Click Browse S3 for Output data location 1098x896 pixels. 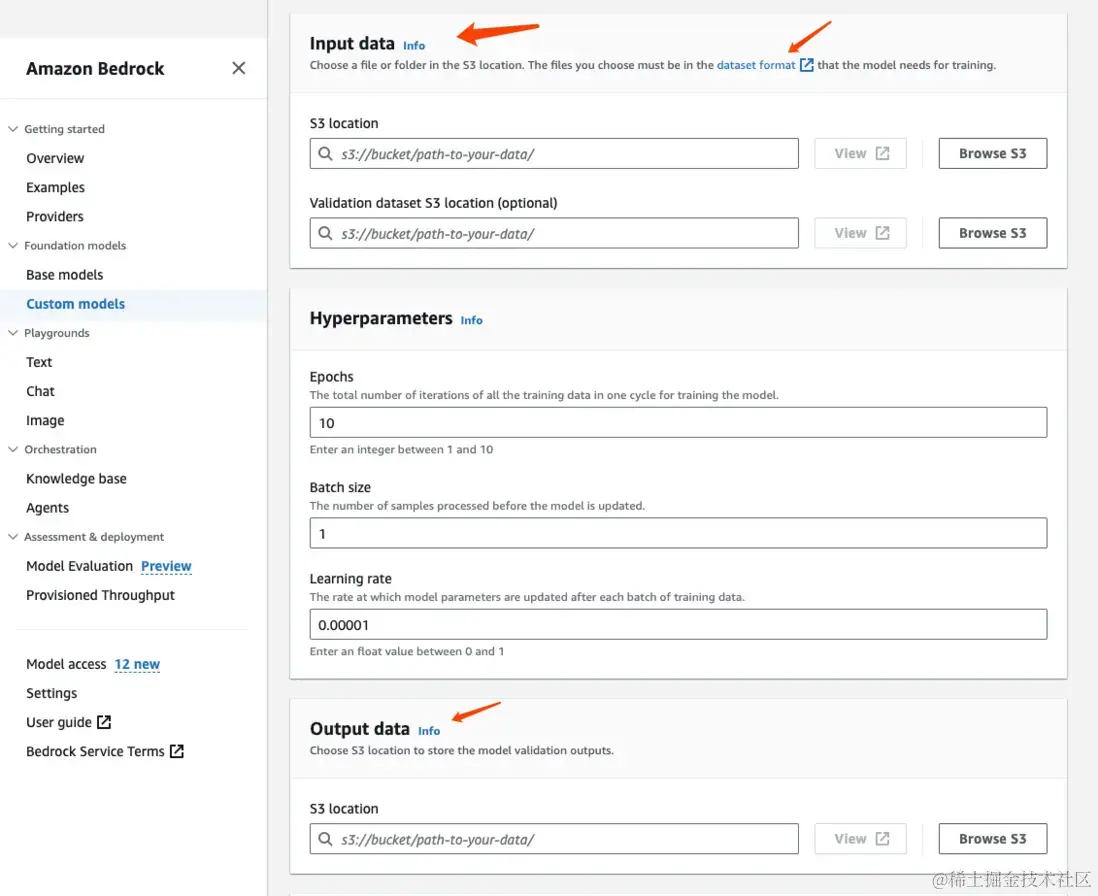(992, 839)
